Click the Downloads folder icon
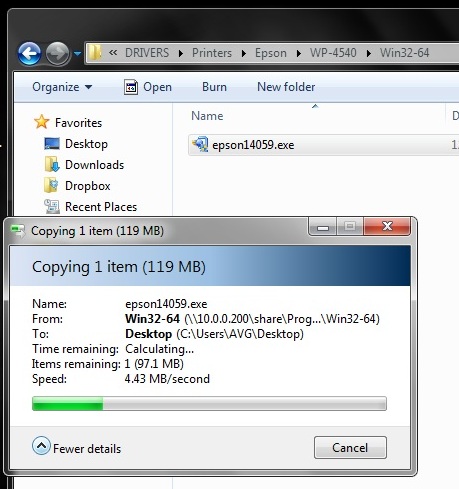Image resolution: width=459 pixels, height=489 pixels. (x=52, y=164)
